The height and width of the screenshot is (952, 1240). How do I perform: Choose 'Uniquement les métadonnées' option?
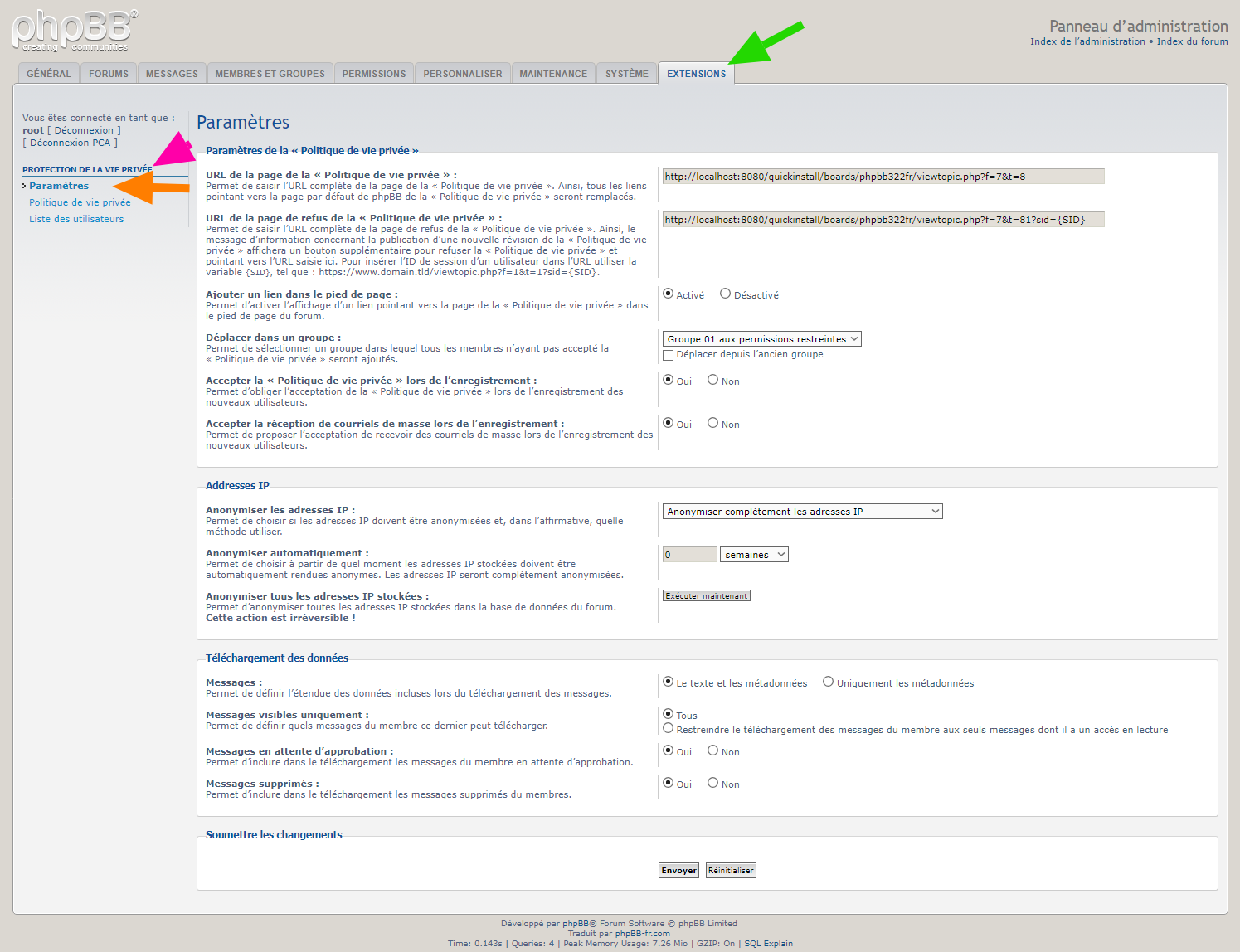point(828,682)
